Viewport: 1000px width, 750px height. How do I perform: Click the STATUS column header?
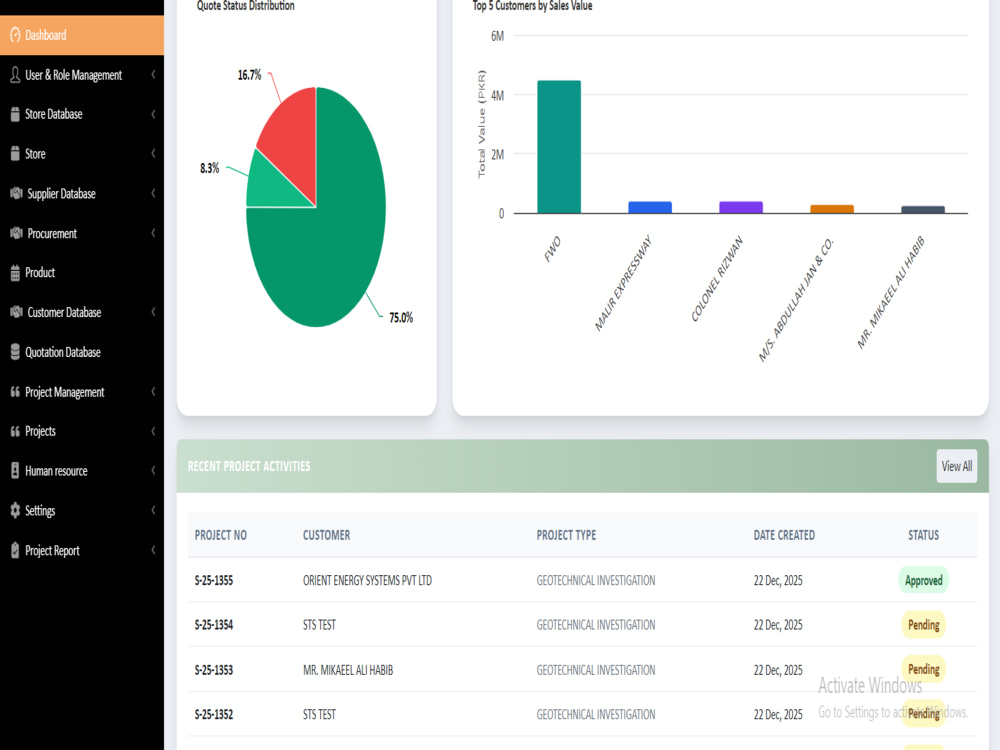point(923,535)
